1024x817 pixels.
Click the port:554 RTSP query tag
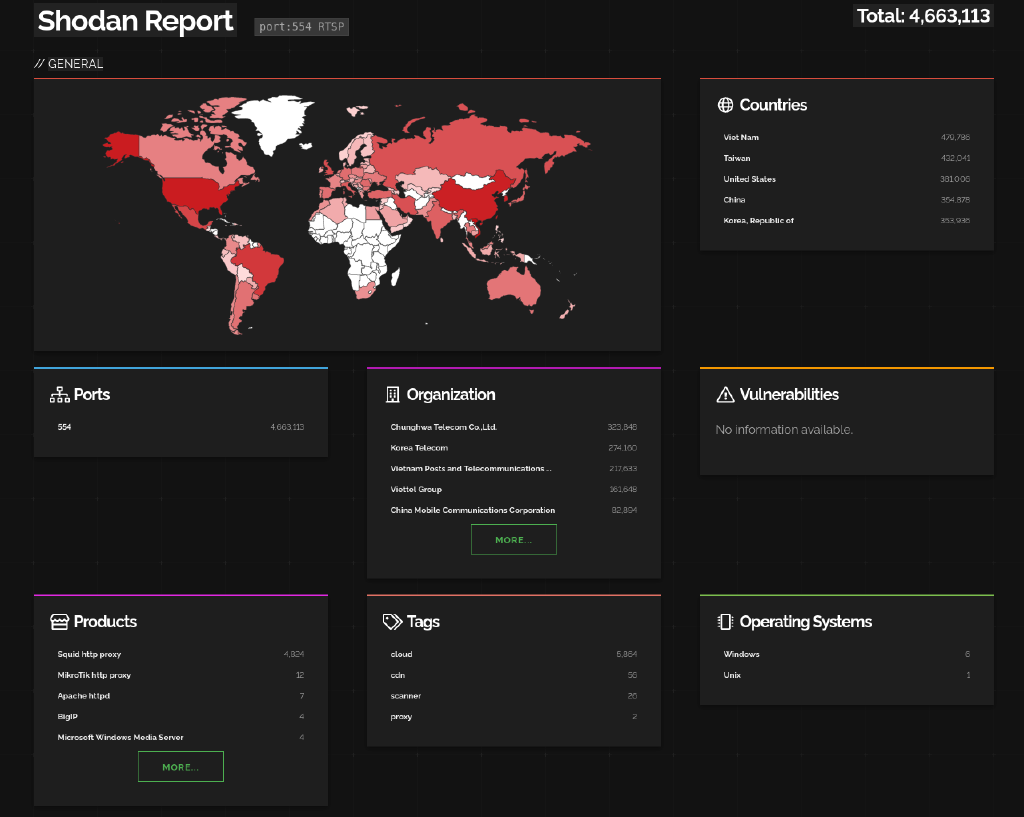coord(301,27)
